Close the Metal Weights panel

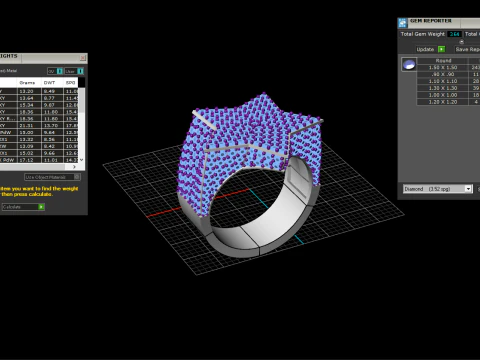[x=83, y=58]
